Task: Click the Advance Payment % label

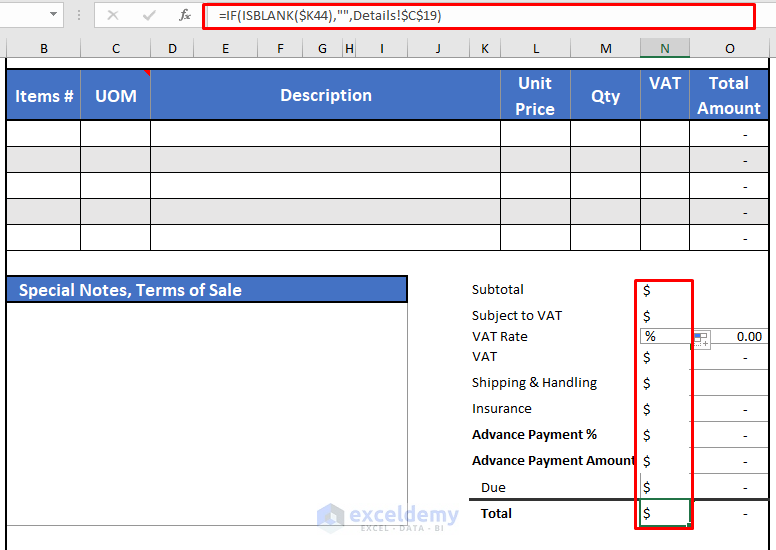Action: (x=534, y=435)
